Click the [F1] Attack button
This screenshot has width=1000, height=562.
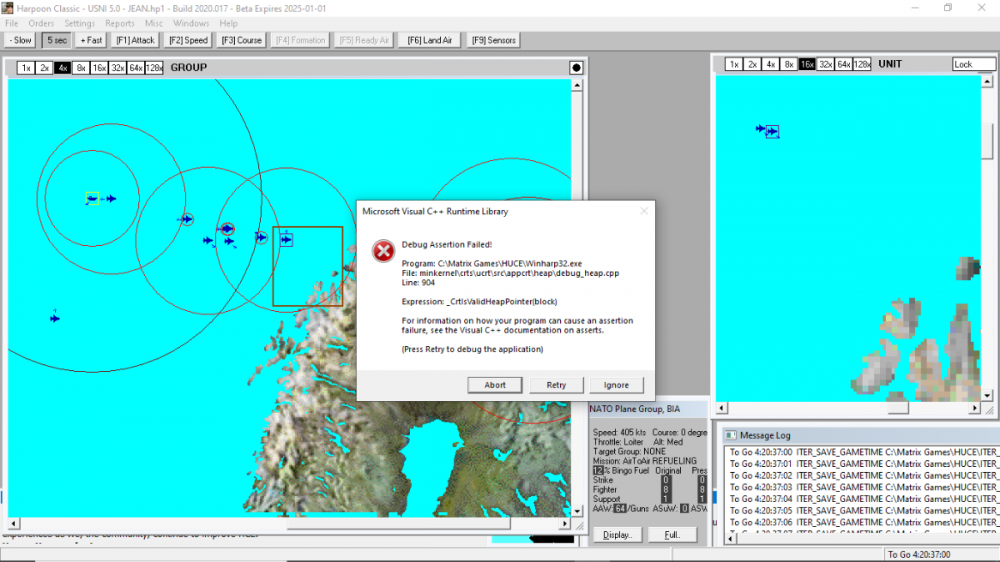[x=135, y=40]
